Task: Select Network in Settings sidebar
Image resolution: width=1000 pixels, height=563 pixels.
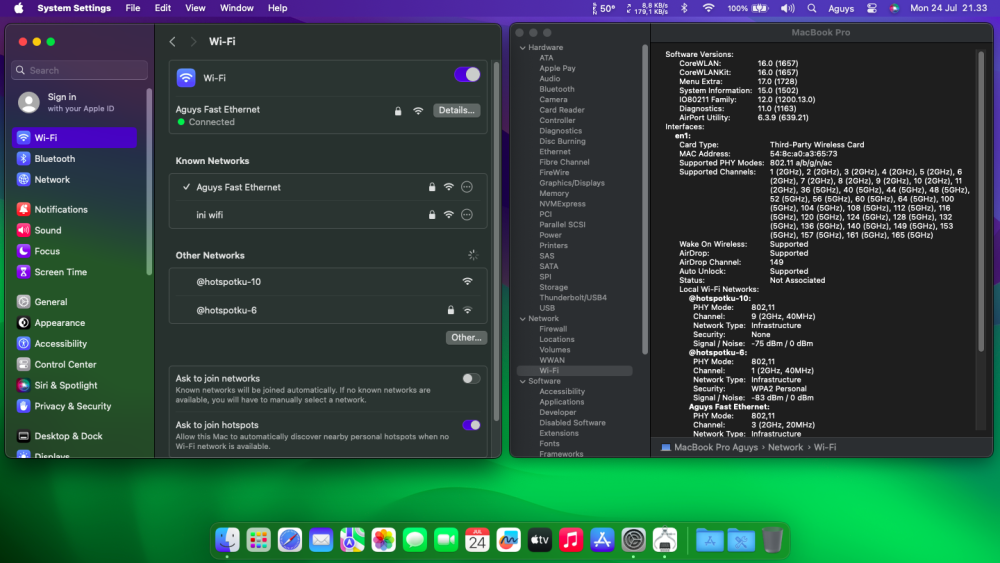Action: (x=74, y=180)
